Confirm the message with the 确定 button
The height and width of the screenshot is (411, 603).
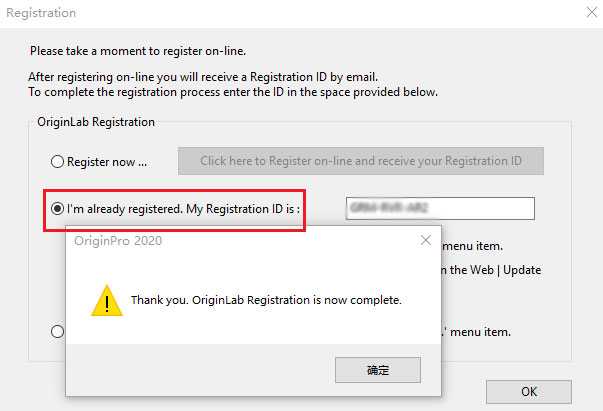click(378, 370)
